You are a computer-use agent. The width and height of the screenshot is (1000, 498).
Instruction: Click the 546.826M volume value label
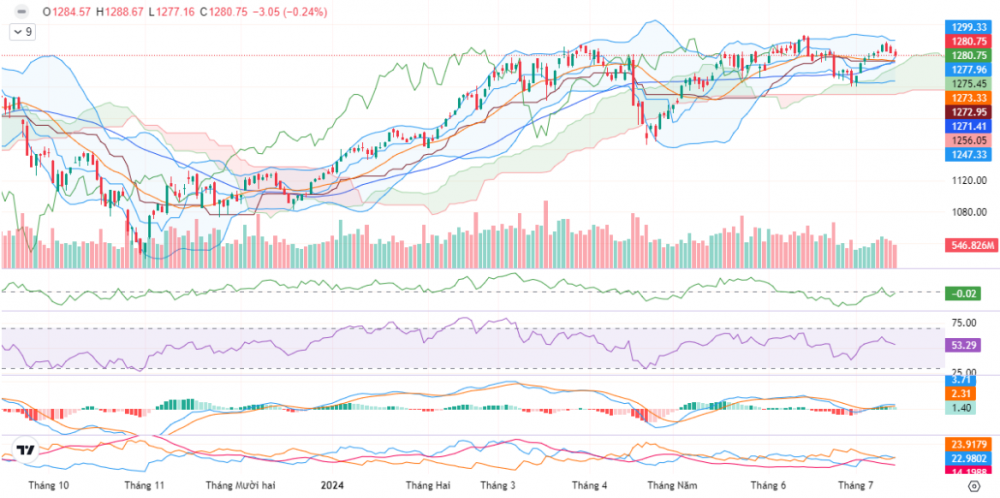click(972, 245)
